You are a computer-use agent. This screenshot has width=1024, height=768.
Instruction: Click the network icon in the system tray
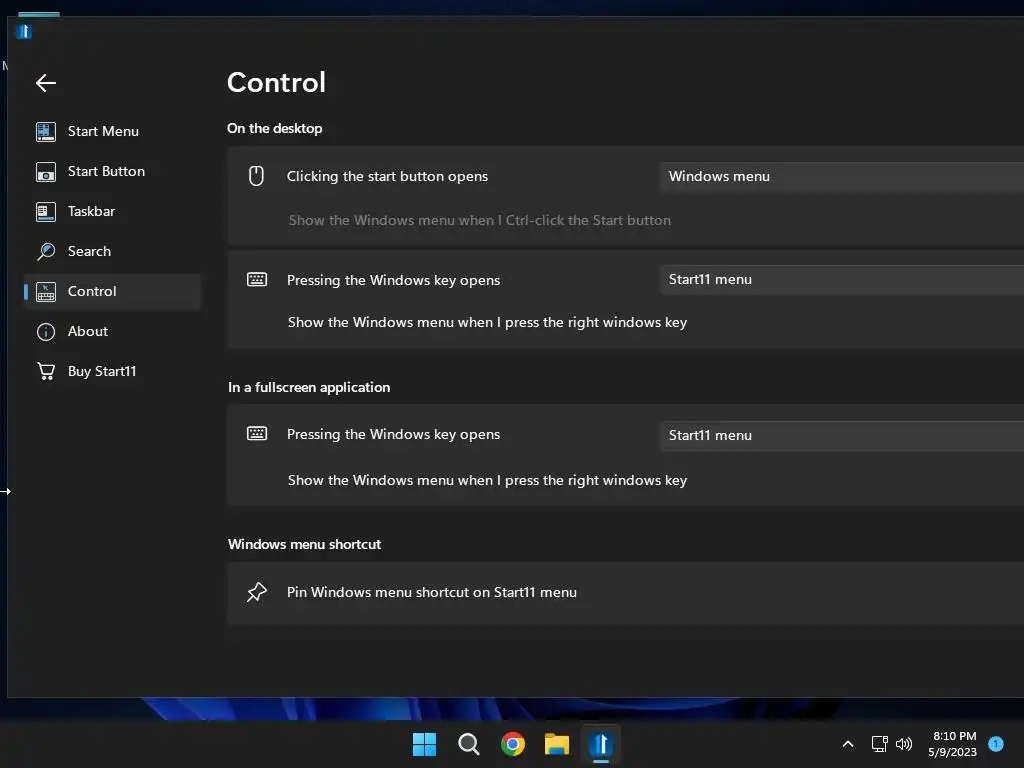[x=879, y=744]
